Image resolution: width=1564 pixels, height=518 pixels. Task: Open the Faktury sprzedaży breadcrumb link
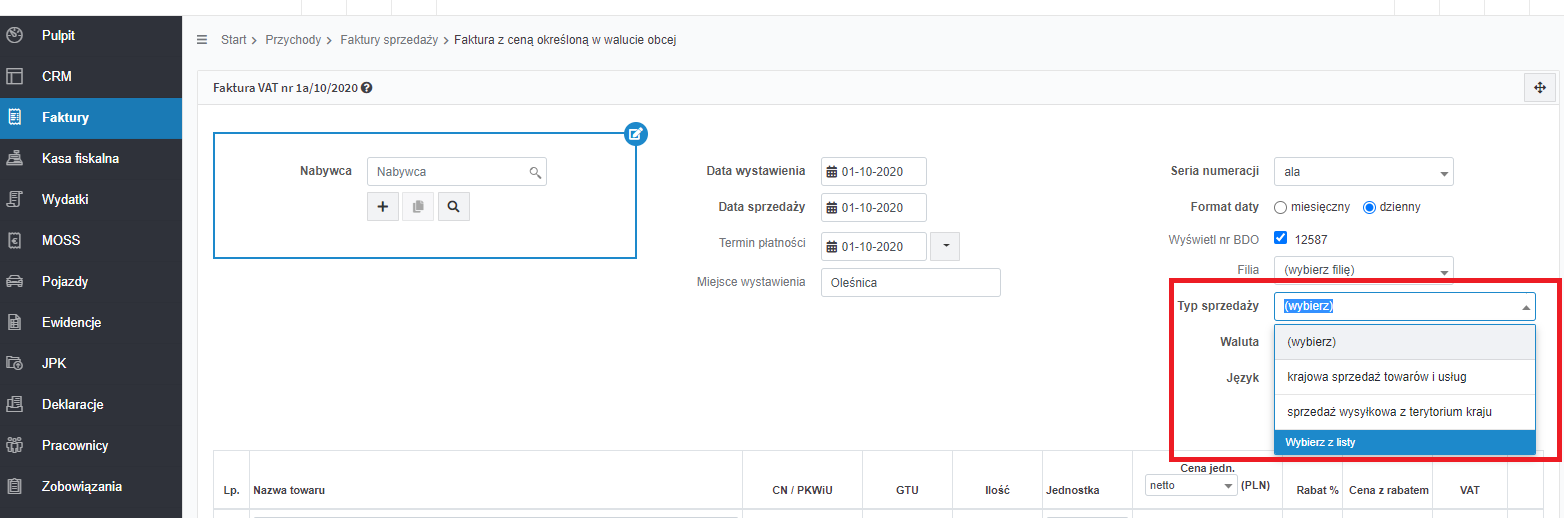click(389, 40)
